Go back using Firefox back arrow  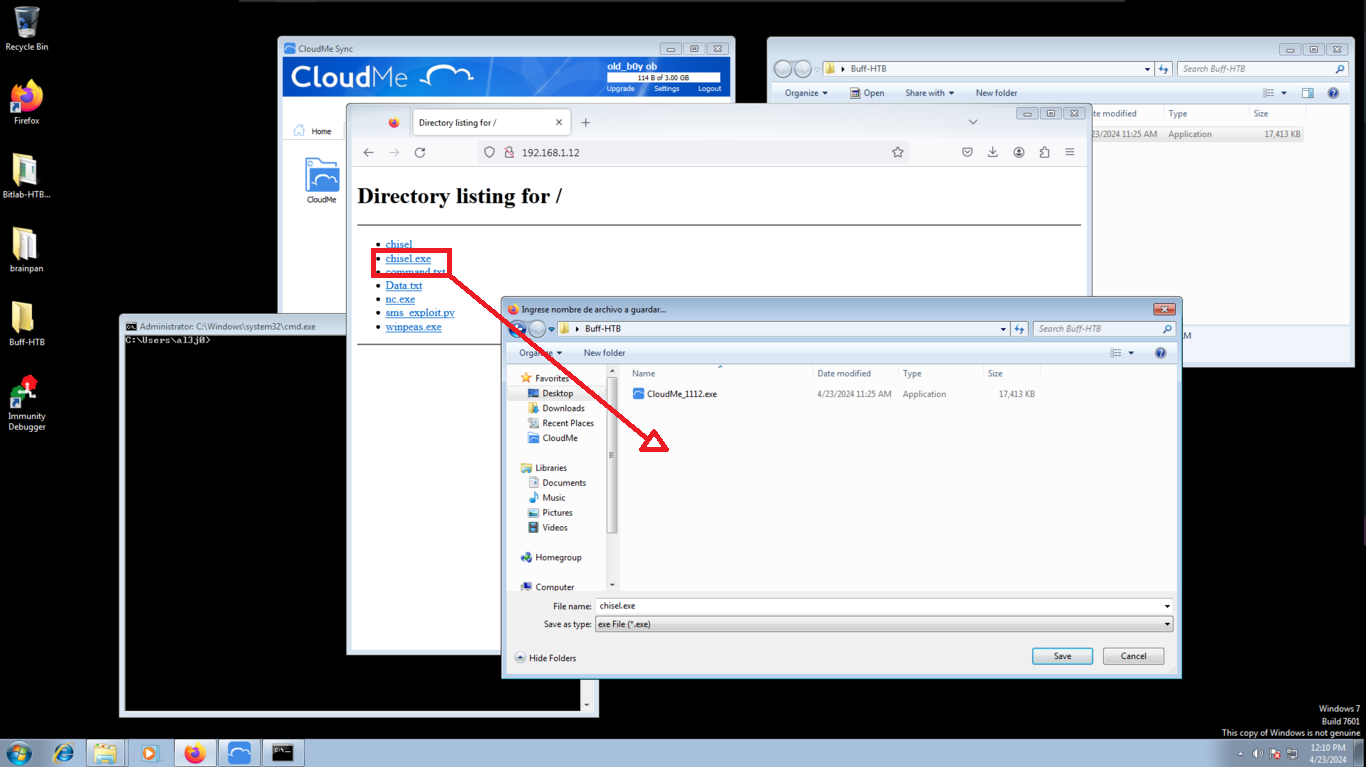(369, 152)
